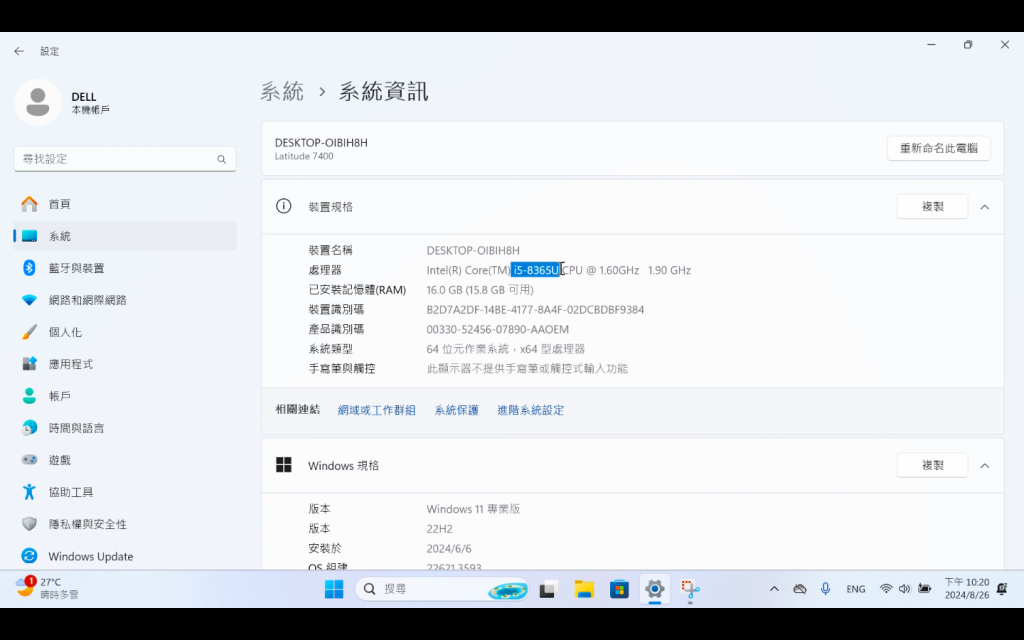1024x640 pixels.
Task: Click 系統 breadcrumb in page title
Action: [x=282, y=91]
